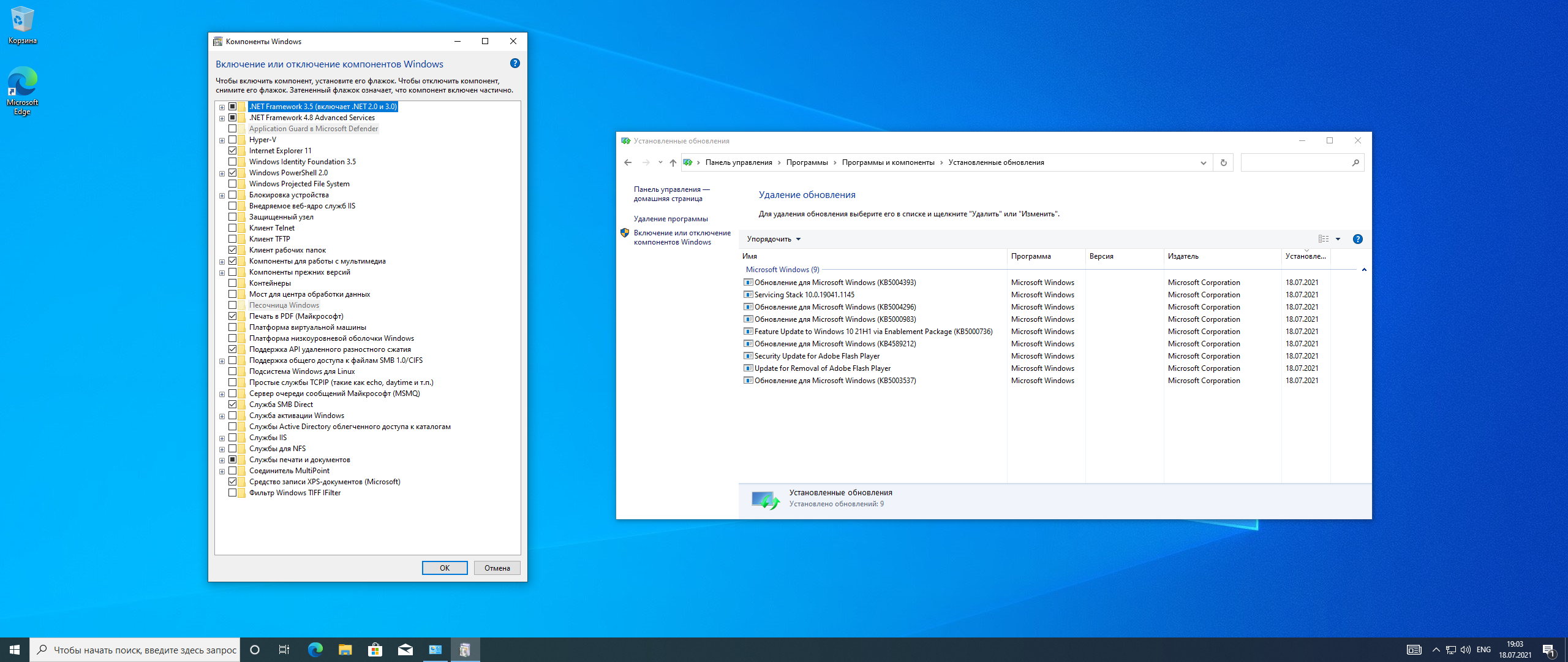Toggle Internet Explorer 11 checkbox
This screenshot has height=662, width=1568.
(233, 151)
